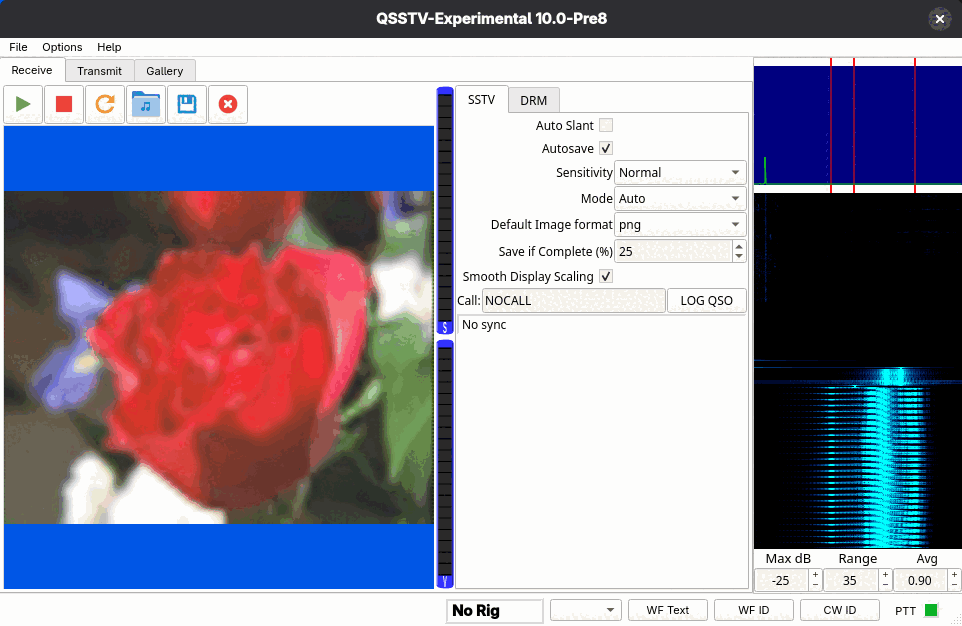Click the received rose image
The height and width of the screenshot is (626, 962).
(219, 357)
